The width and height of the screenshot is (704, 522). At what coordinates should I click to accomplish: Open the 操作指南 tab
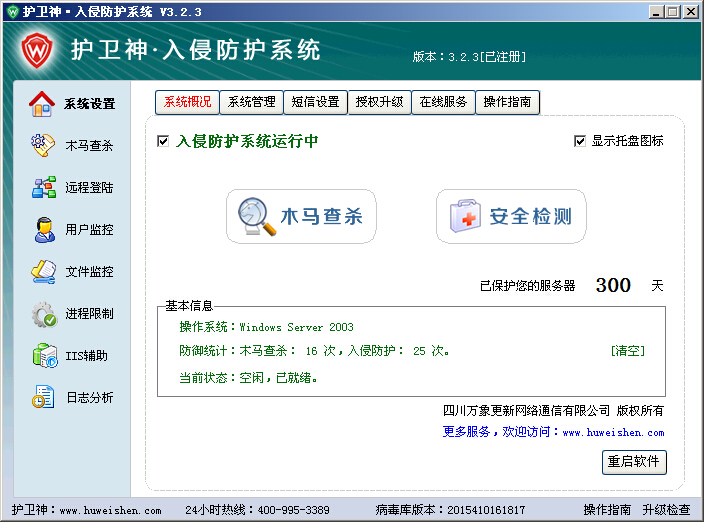click(x=507, y=102)
